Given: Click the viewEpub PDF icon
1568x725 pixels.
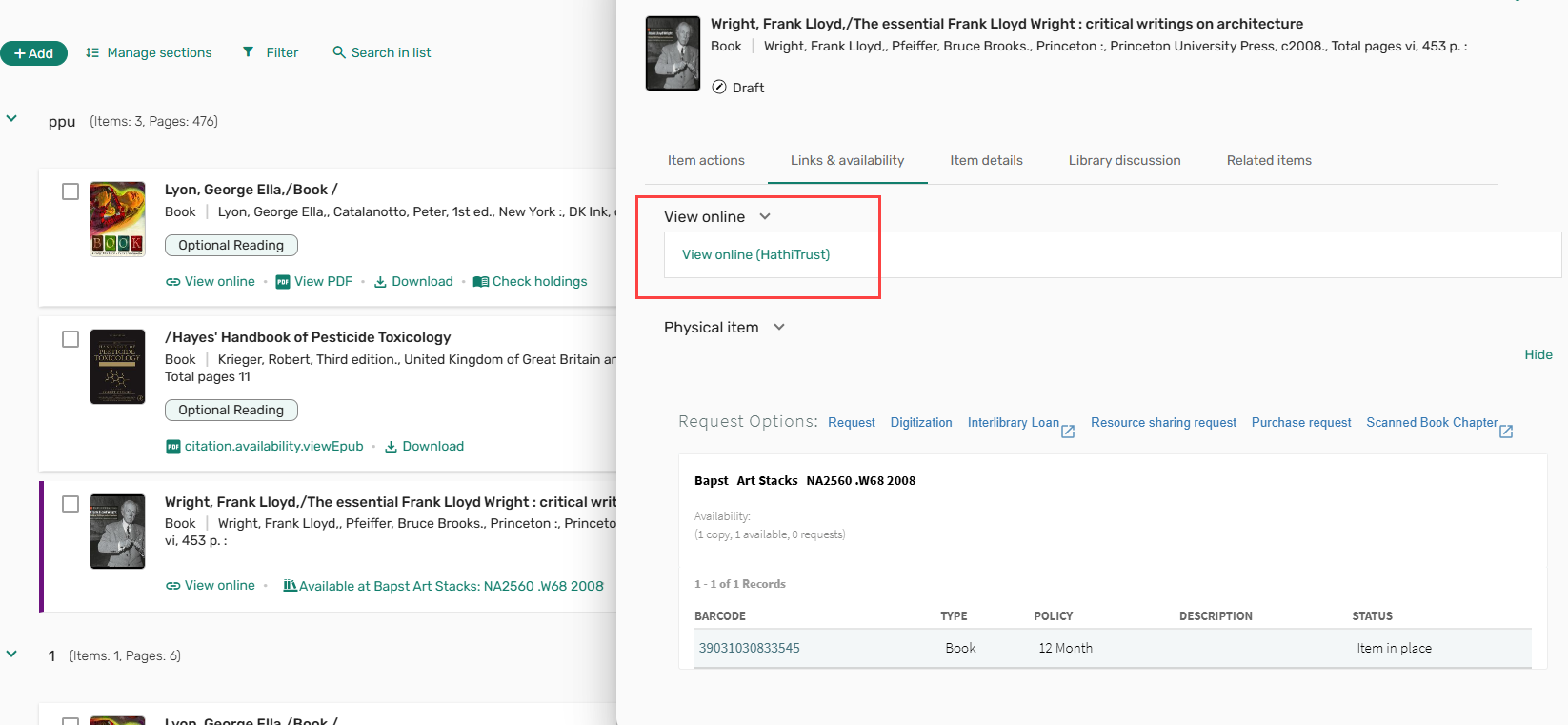Looking at the screenshot, I should 173,447.
